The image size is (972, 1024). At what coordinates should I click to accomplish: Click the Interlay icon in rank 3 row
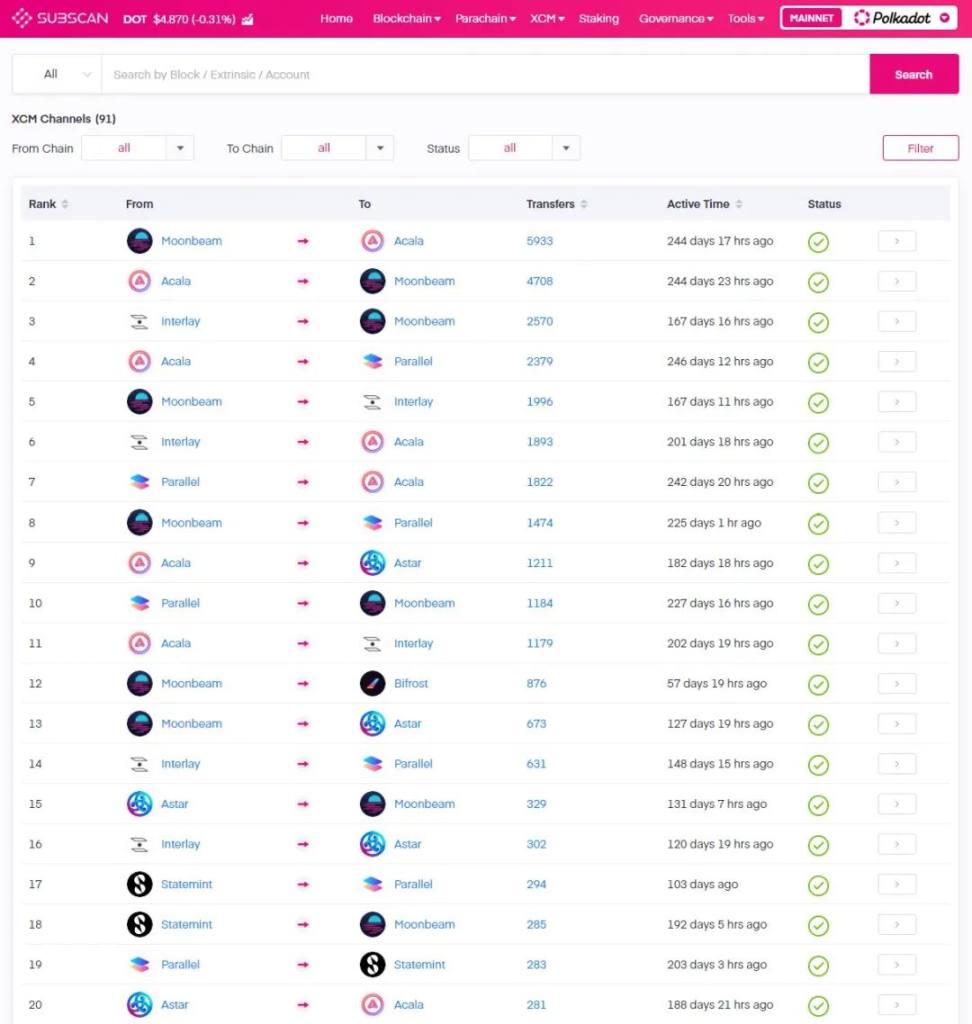coord(139,321)
